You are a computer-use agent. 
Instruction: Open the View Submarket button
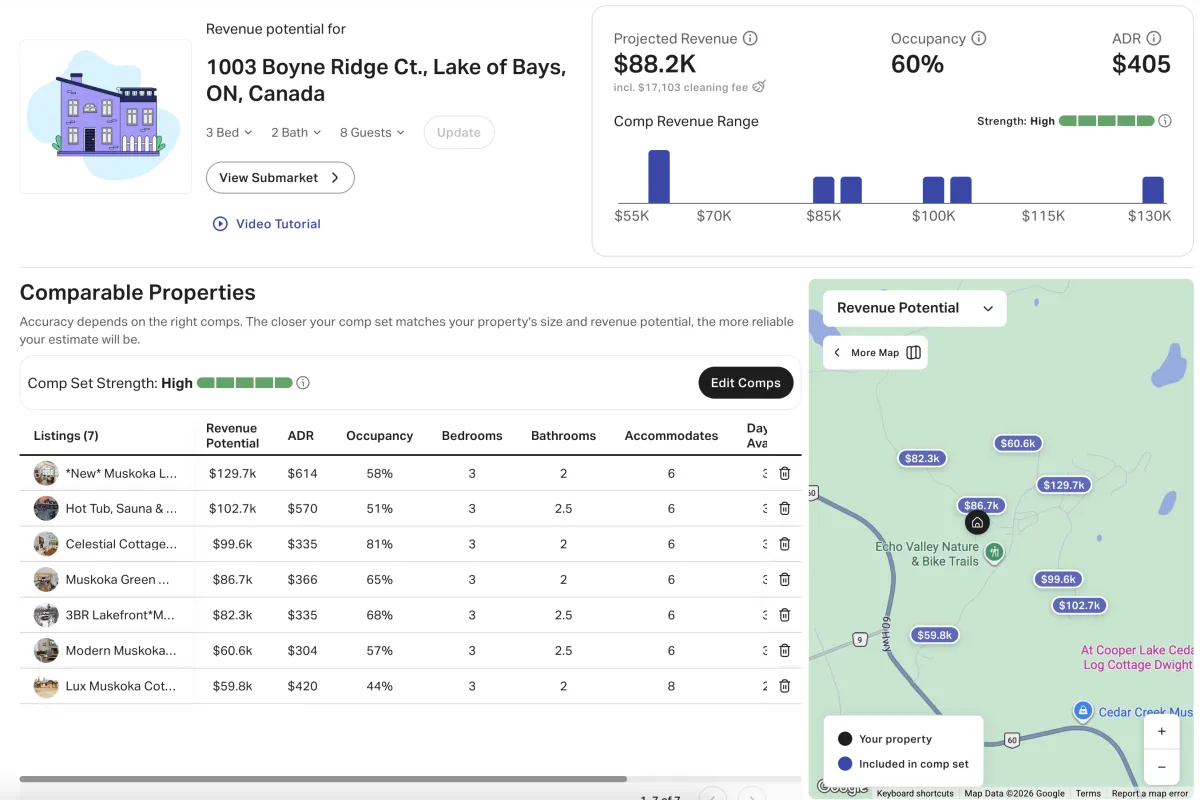[x=280, y=178]
